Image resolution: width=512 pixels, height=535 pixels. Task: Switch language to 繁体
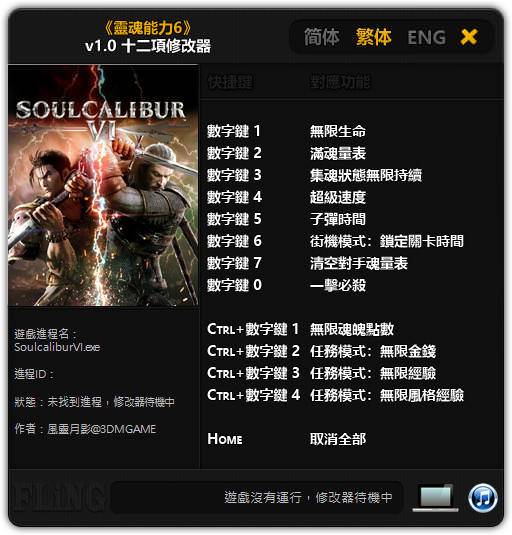374,37
